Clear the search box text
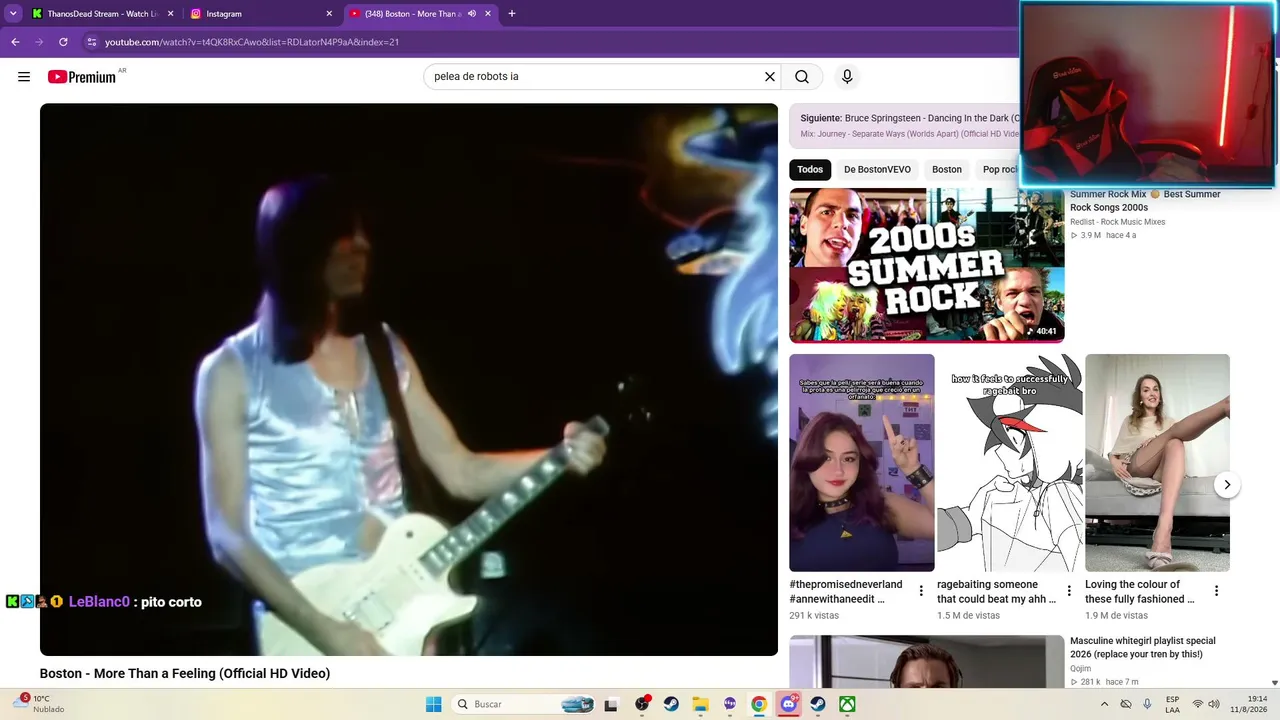Image resolution: width=1280 pixels, height=720 pixels. (x=770, y=77)
